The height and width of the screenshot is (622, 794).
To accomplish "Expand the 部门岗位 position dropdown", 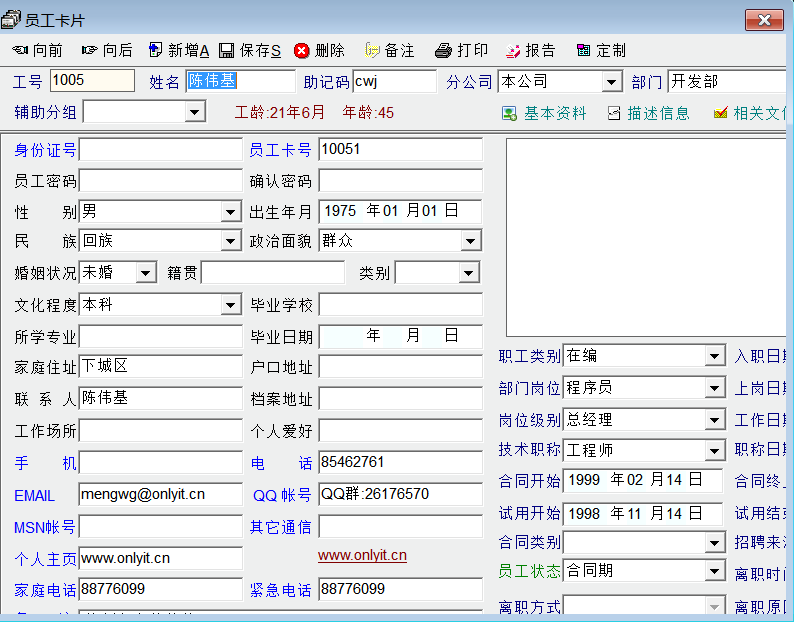I will (714, 388).
